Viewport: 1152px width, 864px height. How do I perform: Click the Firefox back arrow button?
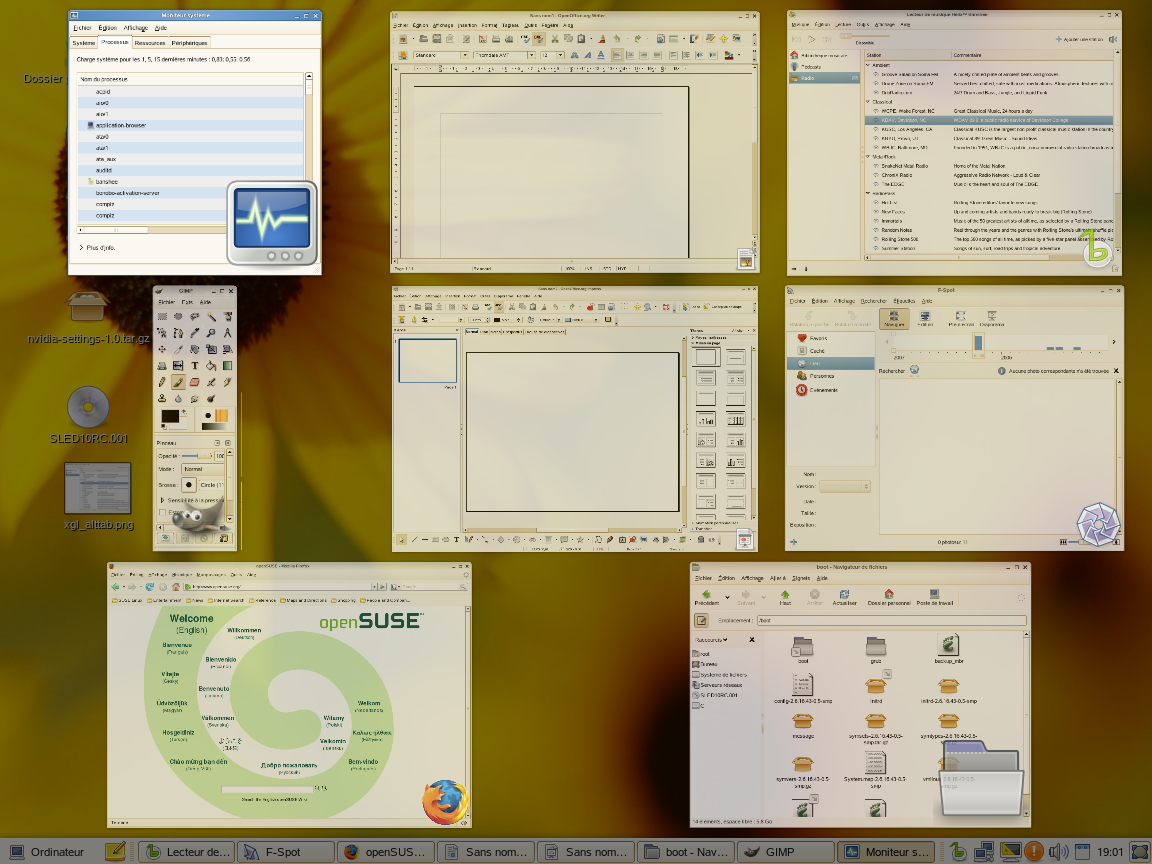coord(115,586)
